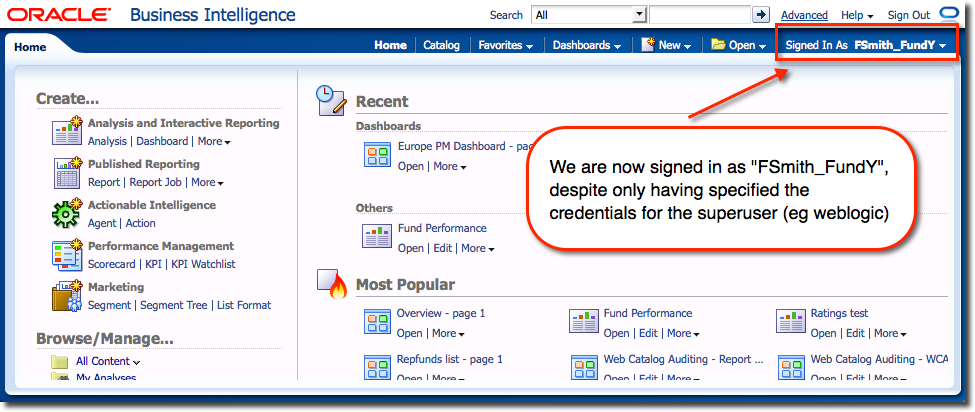Click the Scorecard link under Performance Management
The image size is (975, 412).
point(111,264)
